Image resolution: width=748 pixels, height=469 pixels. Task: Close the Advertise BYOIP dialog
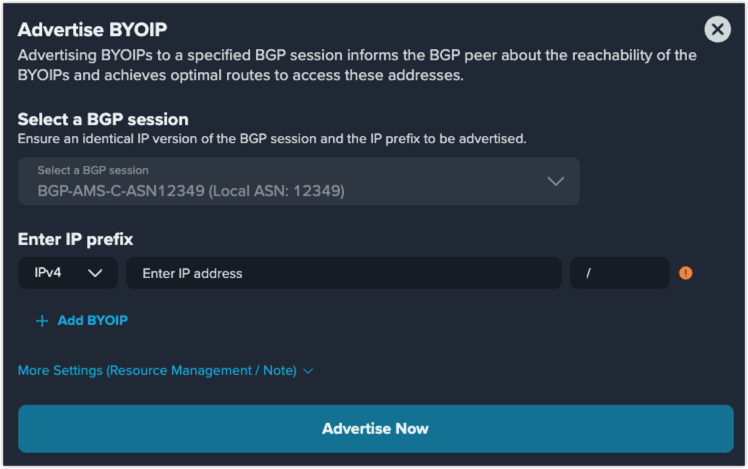pyautogui.click(x=717, y=30)
